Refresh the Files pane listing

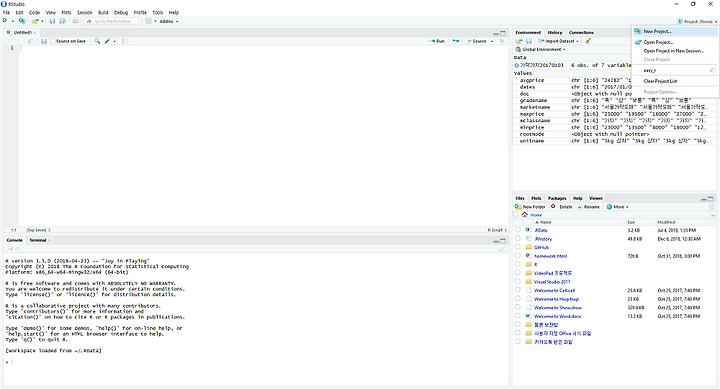tap(712, 207)
